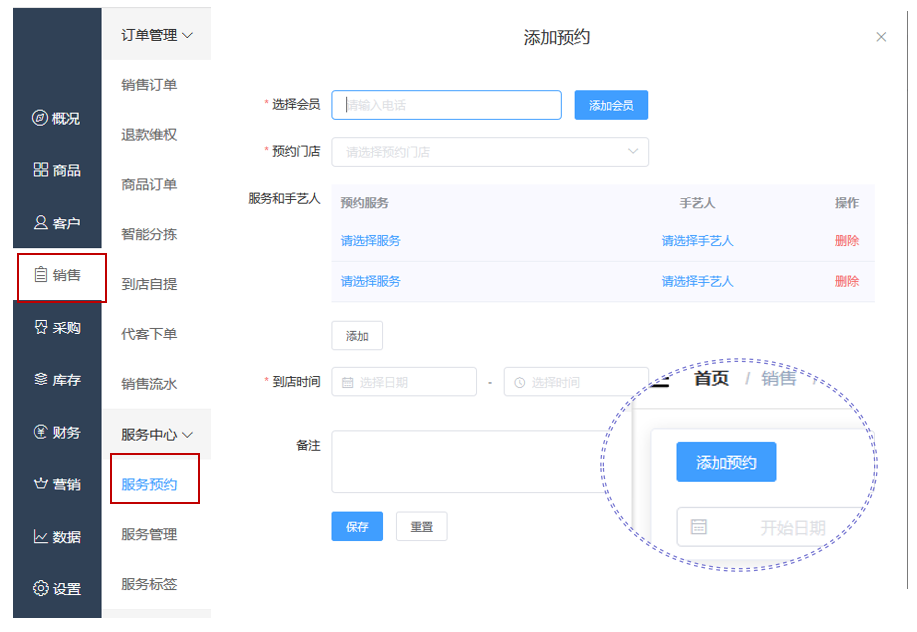Click the 手艺人 column header
The image size is (917, 632).
[697, 202]
